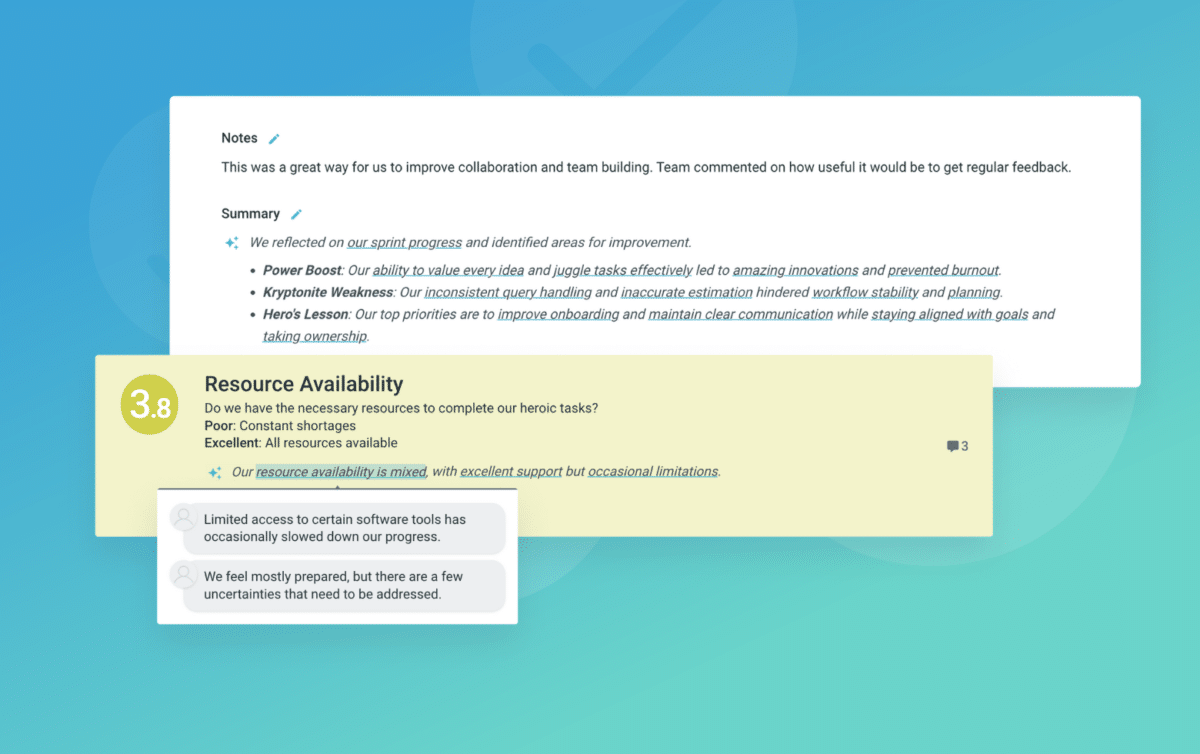Select the 'occasional limitations' link
The image size is (1200, 754).
pyautogui.click(x=652, y=472)
